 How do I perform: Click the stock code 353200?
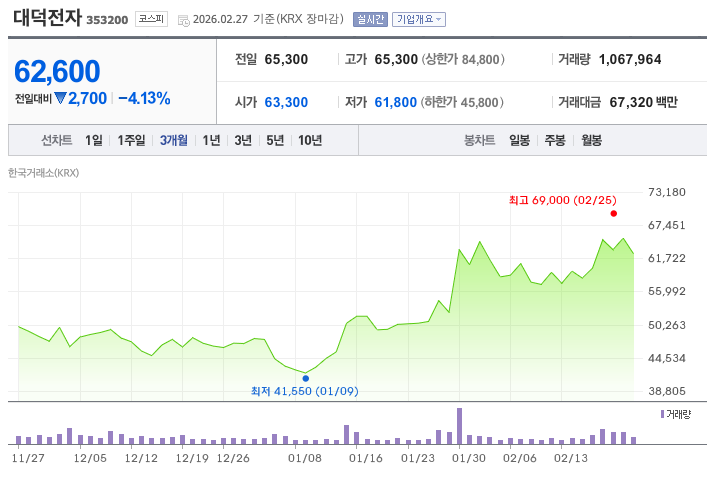click(x=107, y=20)
